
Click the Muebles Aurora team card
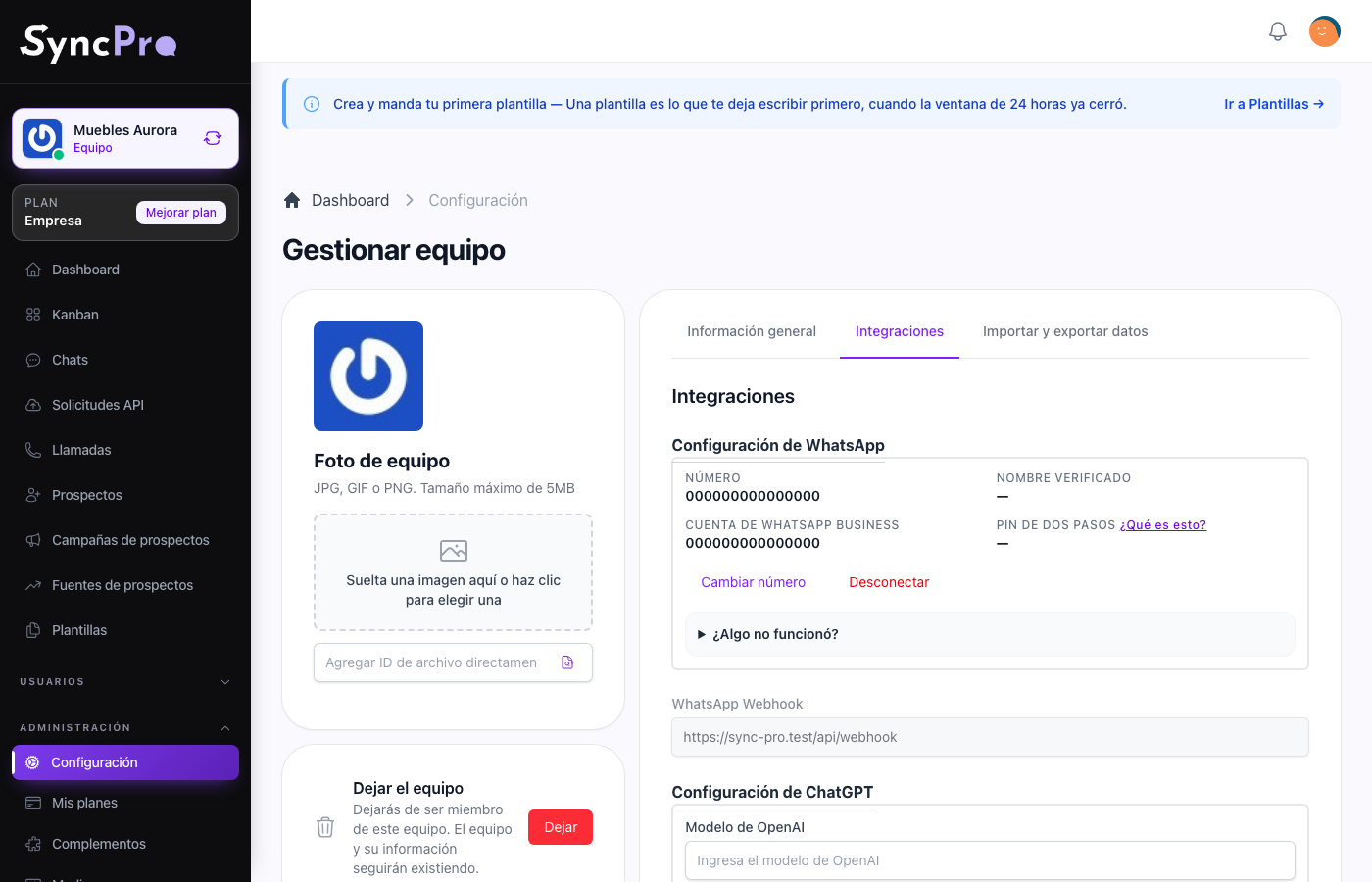(x=125, y=138)
